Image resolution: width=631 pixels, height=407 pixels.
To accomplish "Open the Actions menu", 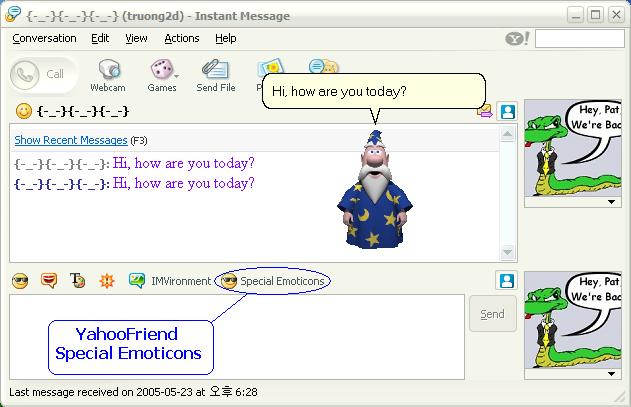I will coord(181,38).
